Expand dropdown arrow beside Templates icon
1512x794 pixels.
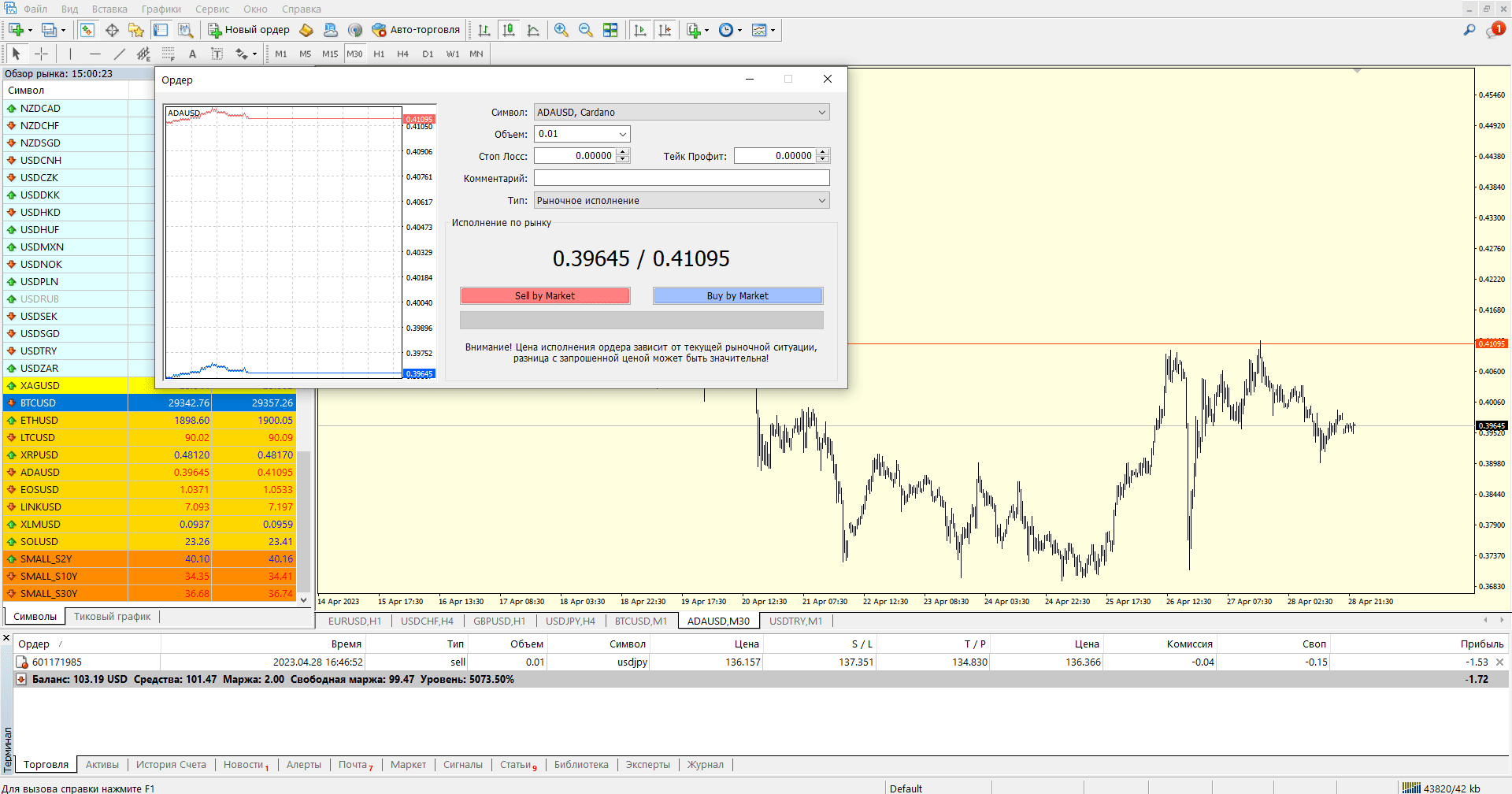(x=773, y=30)
